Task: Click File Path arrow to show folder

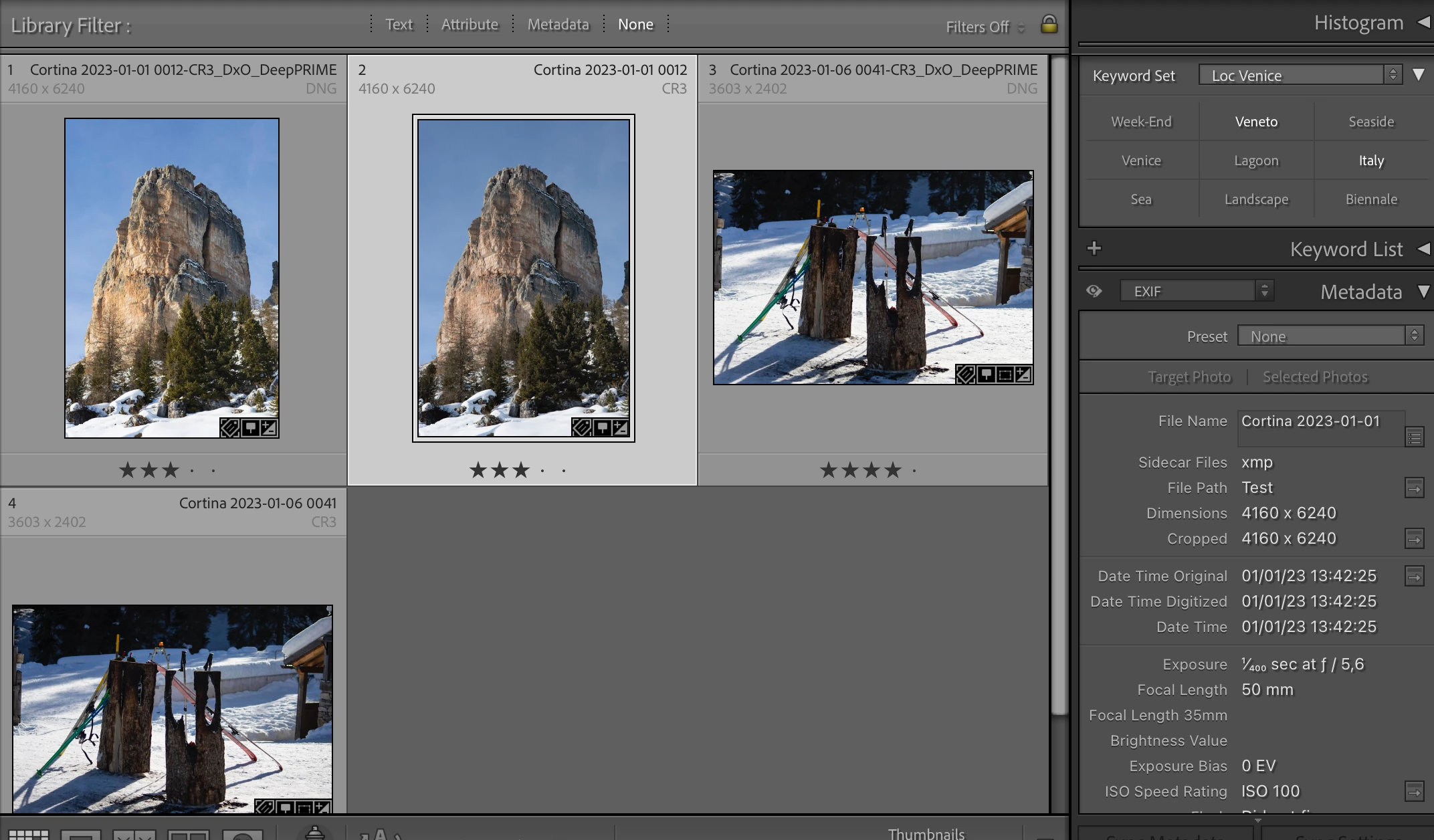Action: (1414, 488)
